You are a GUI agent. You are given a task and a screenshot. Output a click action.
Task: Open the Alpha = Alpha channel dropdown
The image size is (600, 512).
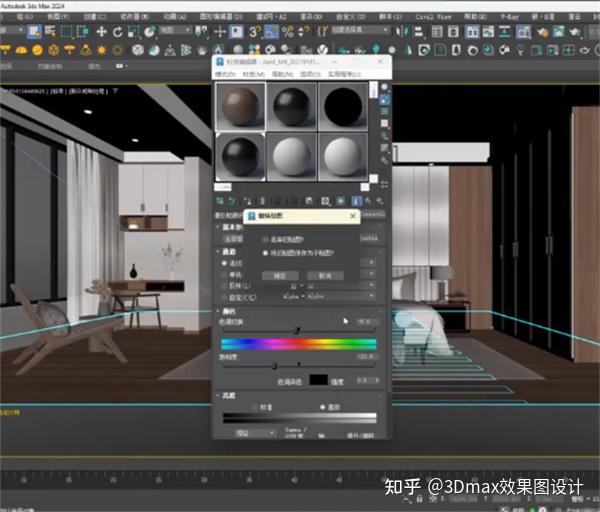(328, 297)
